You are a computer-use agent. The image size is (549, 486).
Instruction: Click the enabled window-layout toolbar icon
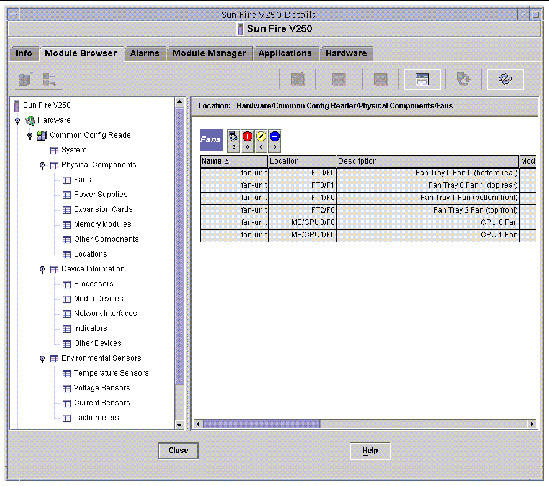[x=422, y=79]
